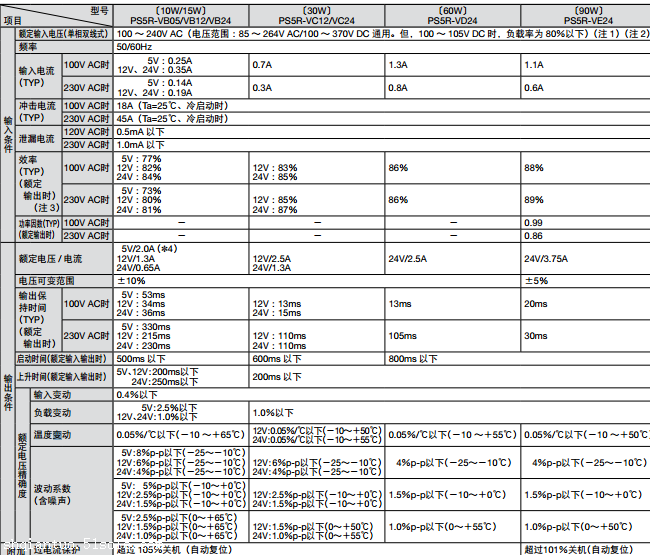The height and width of the screenshot is (555, 650).
Task: Select the 上升时间 row label
Action: (64, 377)
